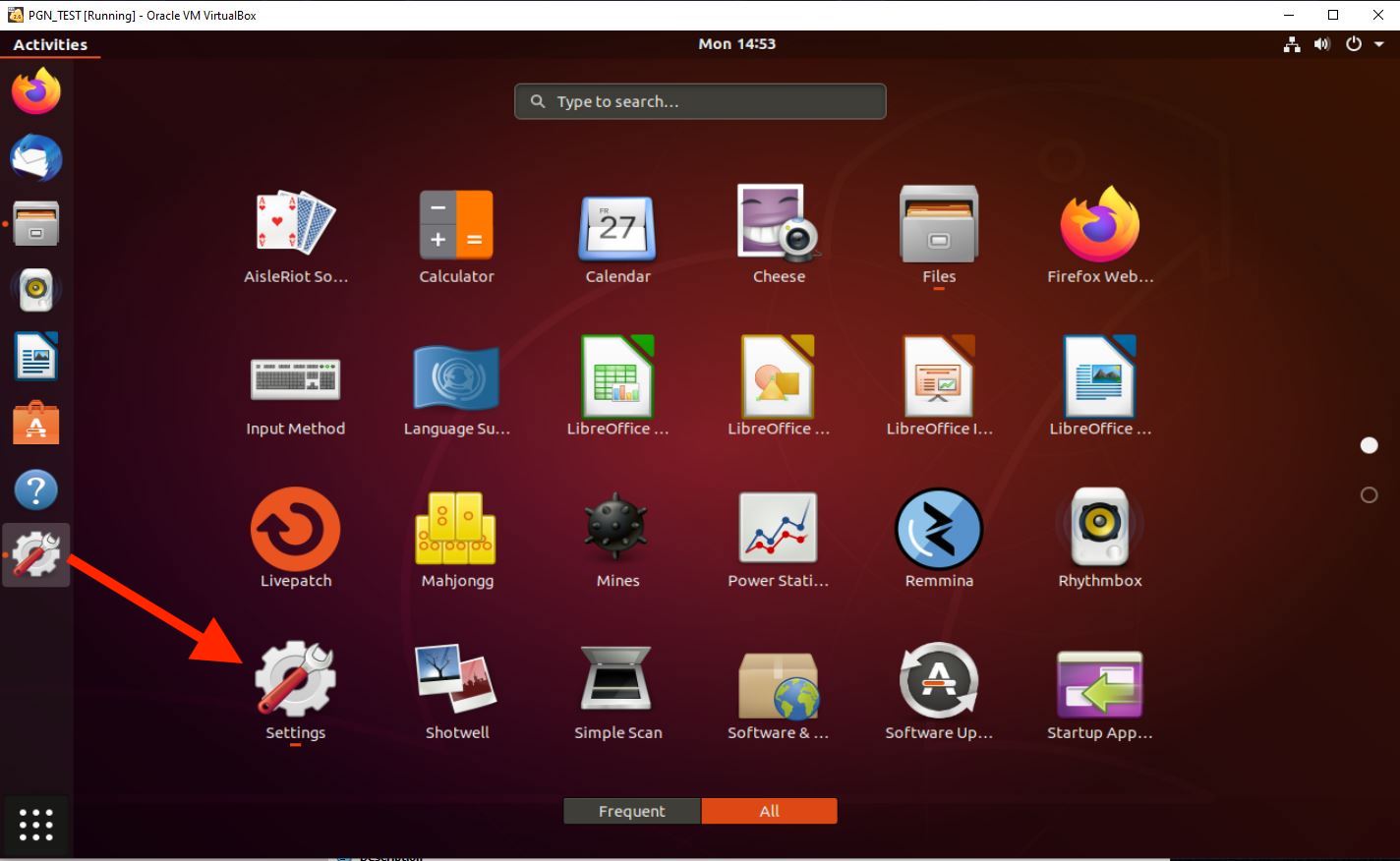The image size is (1400, 861).
Task: Click Firefox in the dock
Action: tap(36, 91)
